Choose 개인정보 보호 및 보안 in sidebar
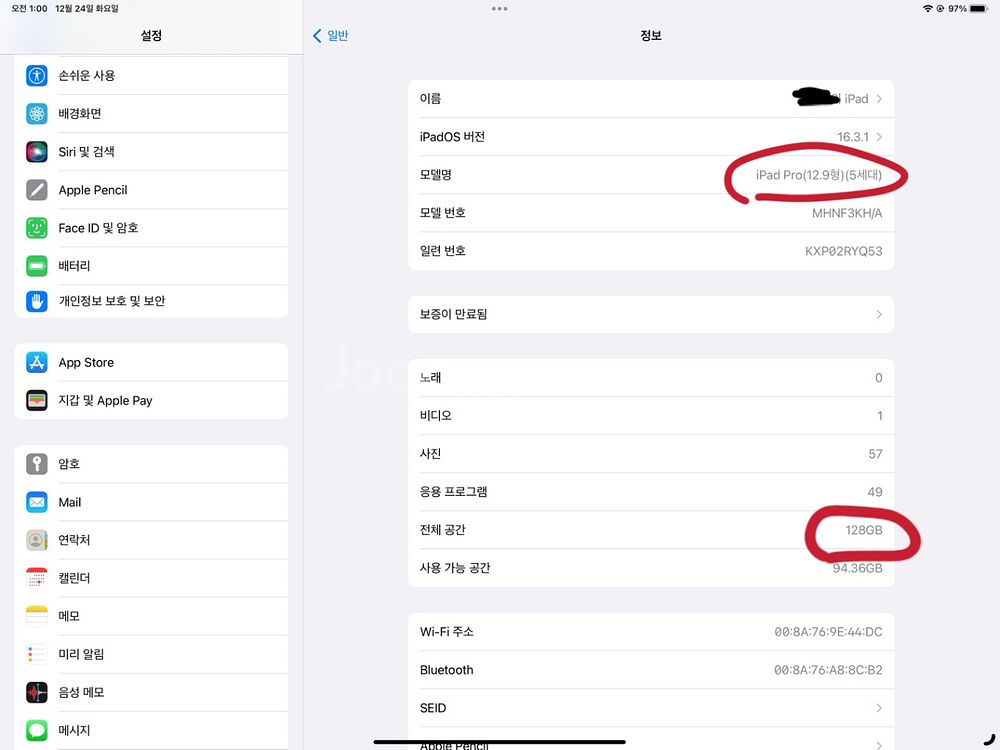1000x750 pixels. coord(151,301)
